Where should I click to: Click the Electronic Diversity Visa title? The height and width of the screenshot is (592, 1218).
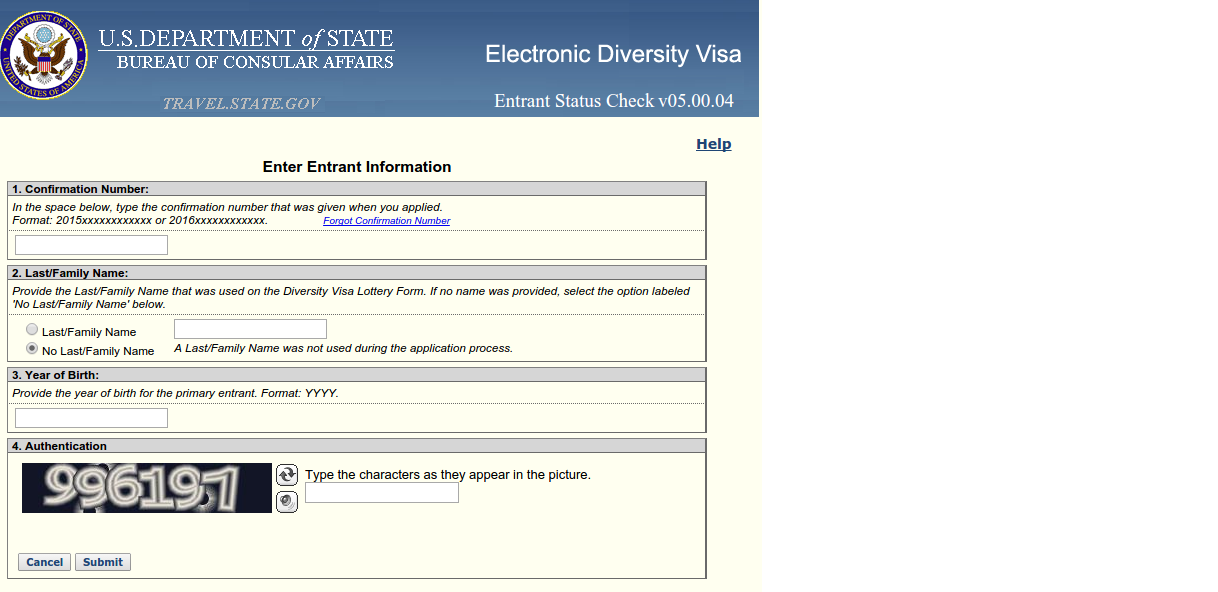pyautogui.click(x=613, y=54)
